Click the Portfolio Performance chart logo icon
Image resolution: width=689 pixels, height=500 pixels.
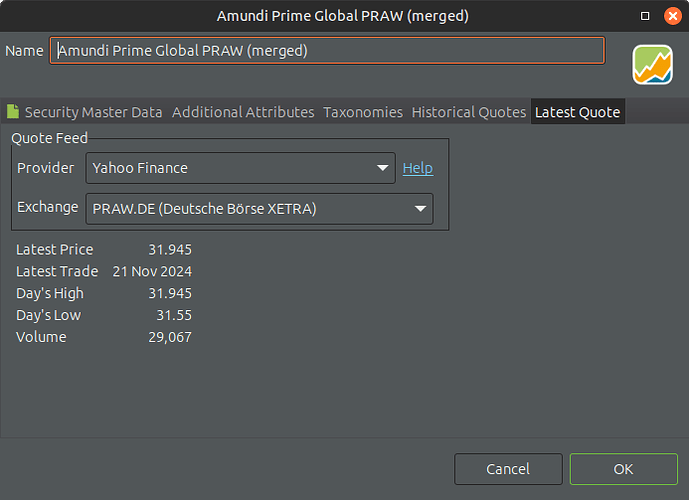[x=652, y=65]
